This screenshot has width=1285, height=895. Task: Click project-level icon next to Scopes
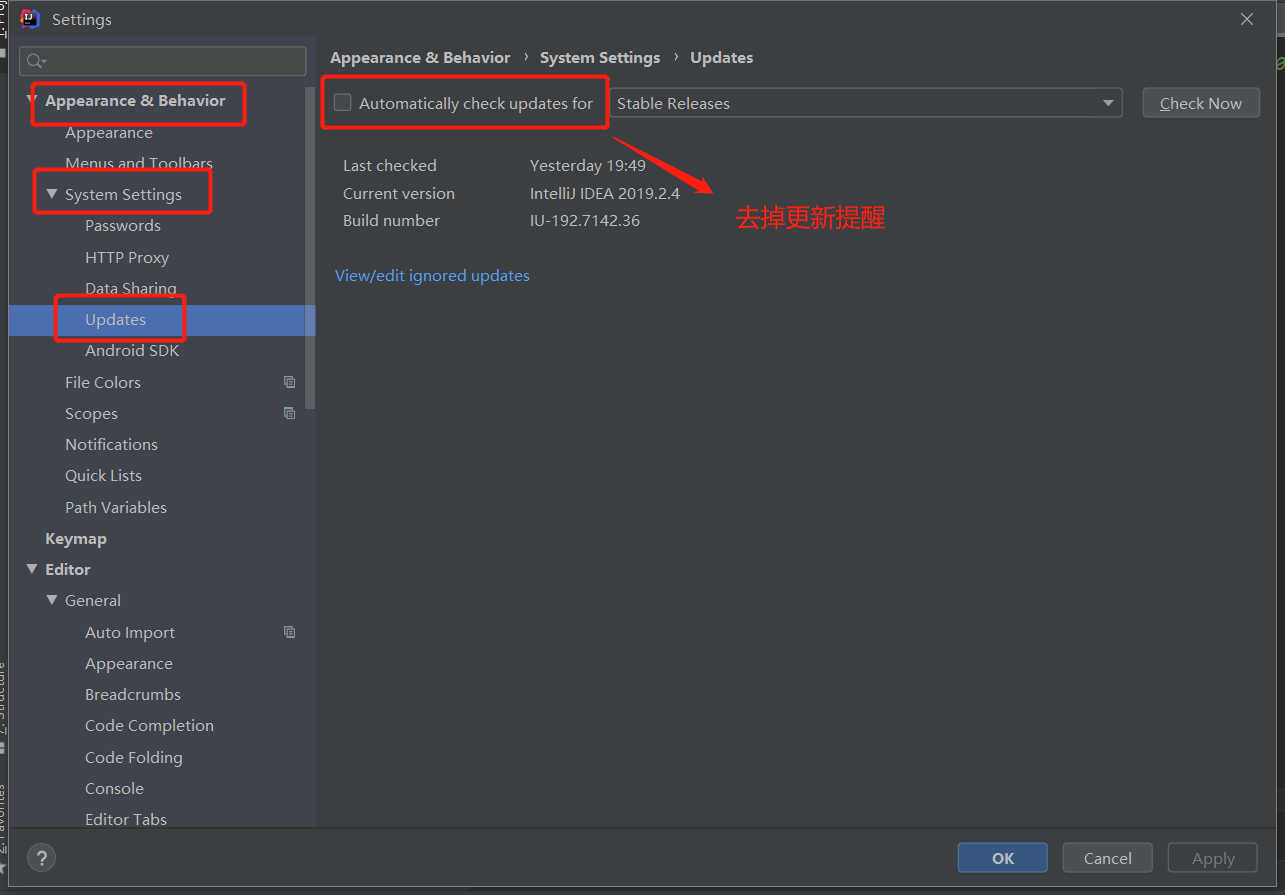[289, 413]
